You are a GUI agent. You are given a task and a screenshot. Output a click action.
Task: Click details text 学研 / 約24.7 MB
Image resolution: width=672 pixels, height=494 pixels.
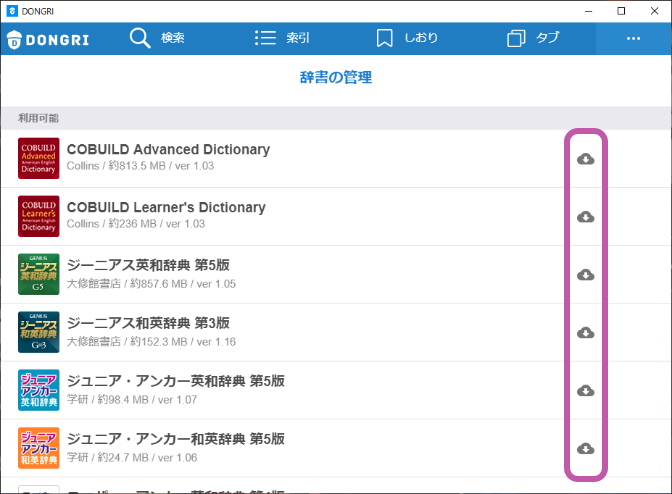[108, 457]
